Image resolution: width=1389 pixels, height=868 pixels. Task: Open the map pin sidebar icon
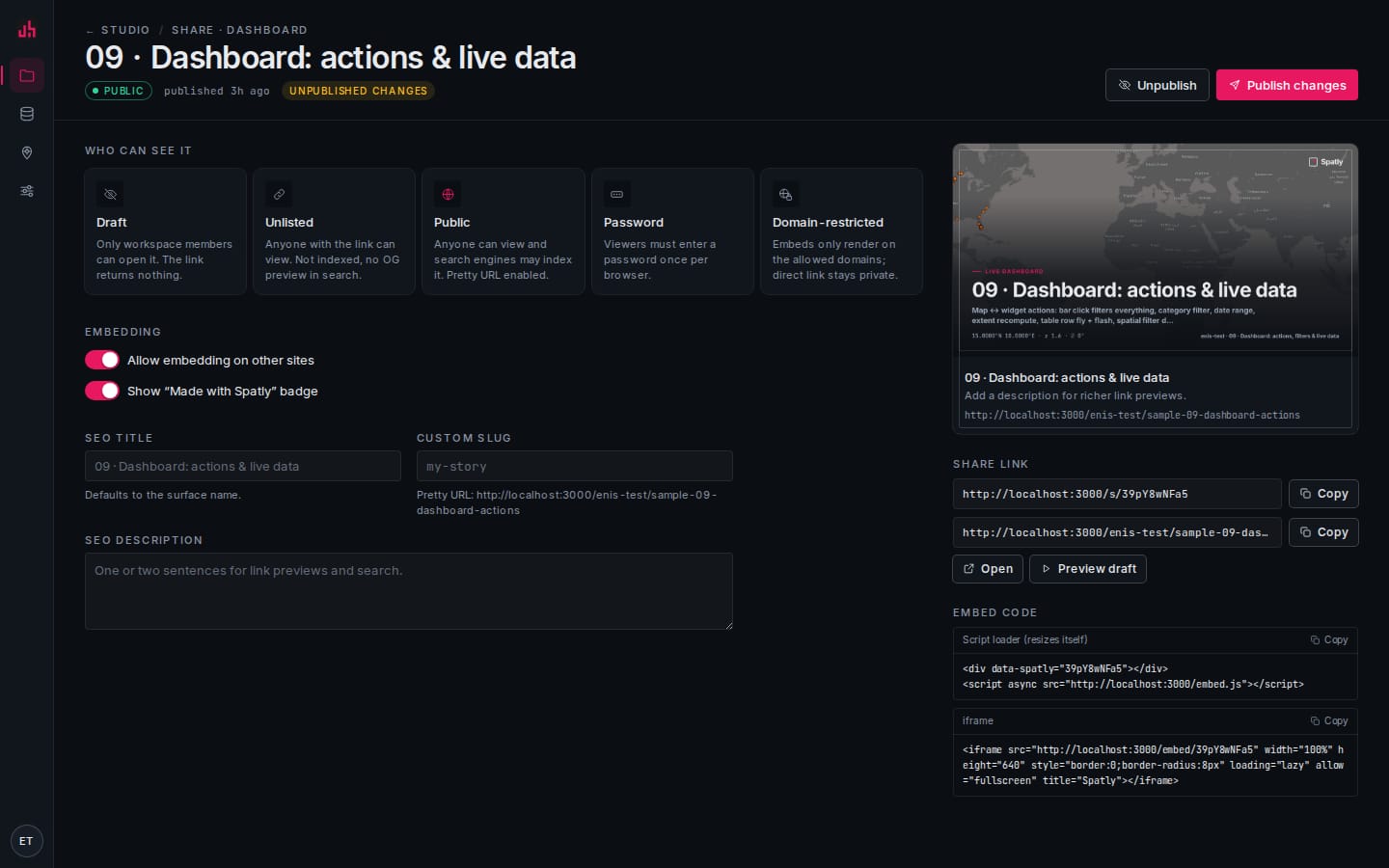click(27, 152)
